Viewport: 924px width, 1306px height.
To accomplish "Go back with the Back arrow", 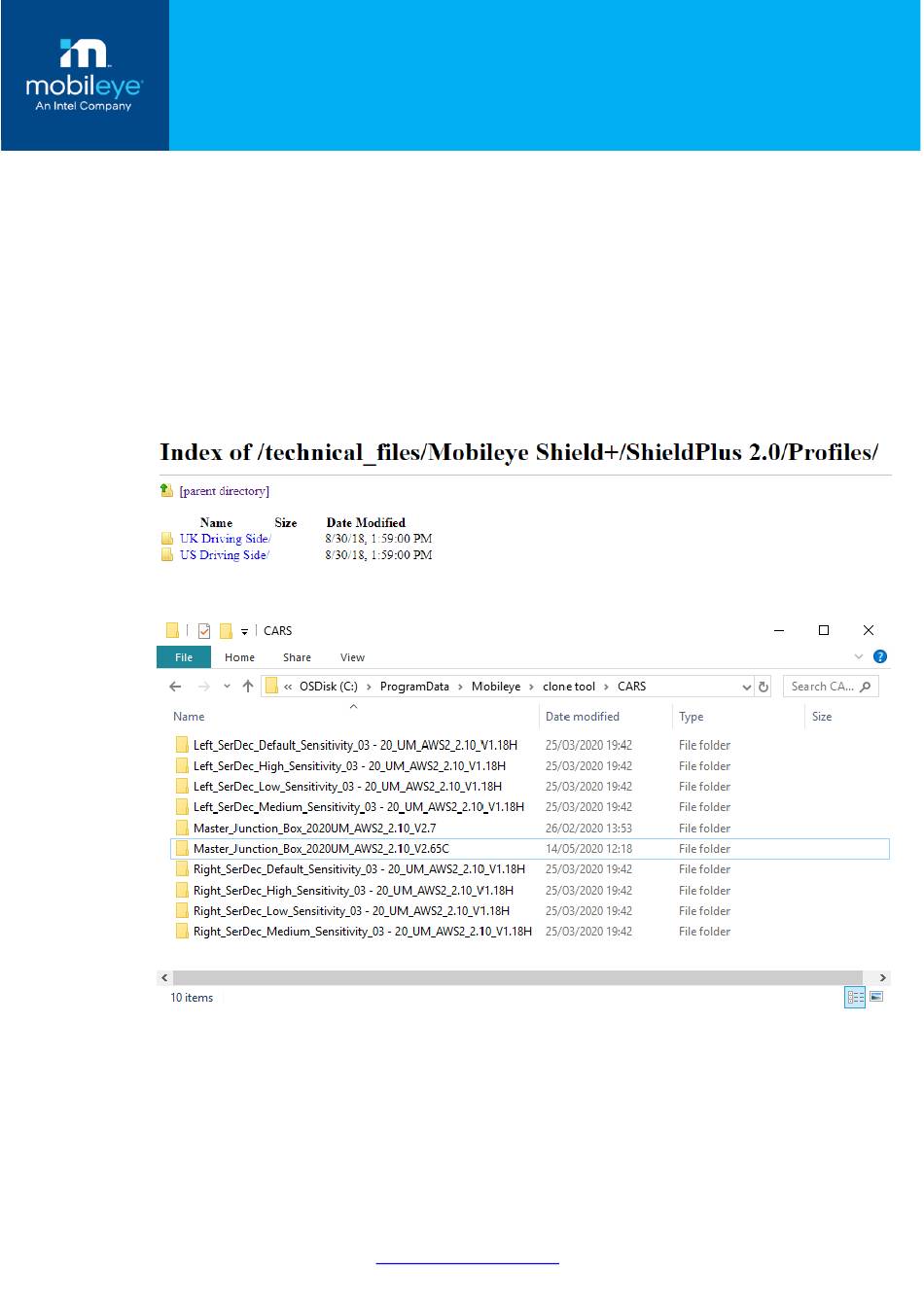I will 175,687.
